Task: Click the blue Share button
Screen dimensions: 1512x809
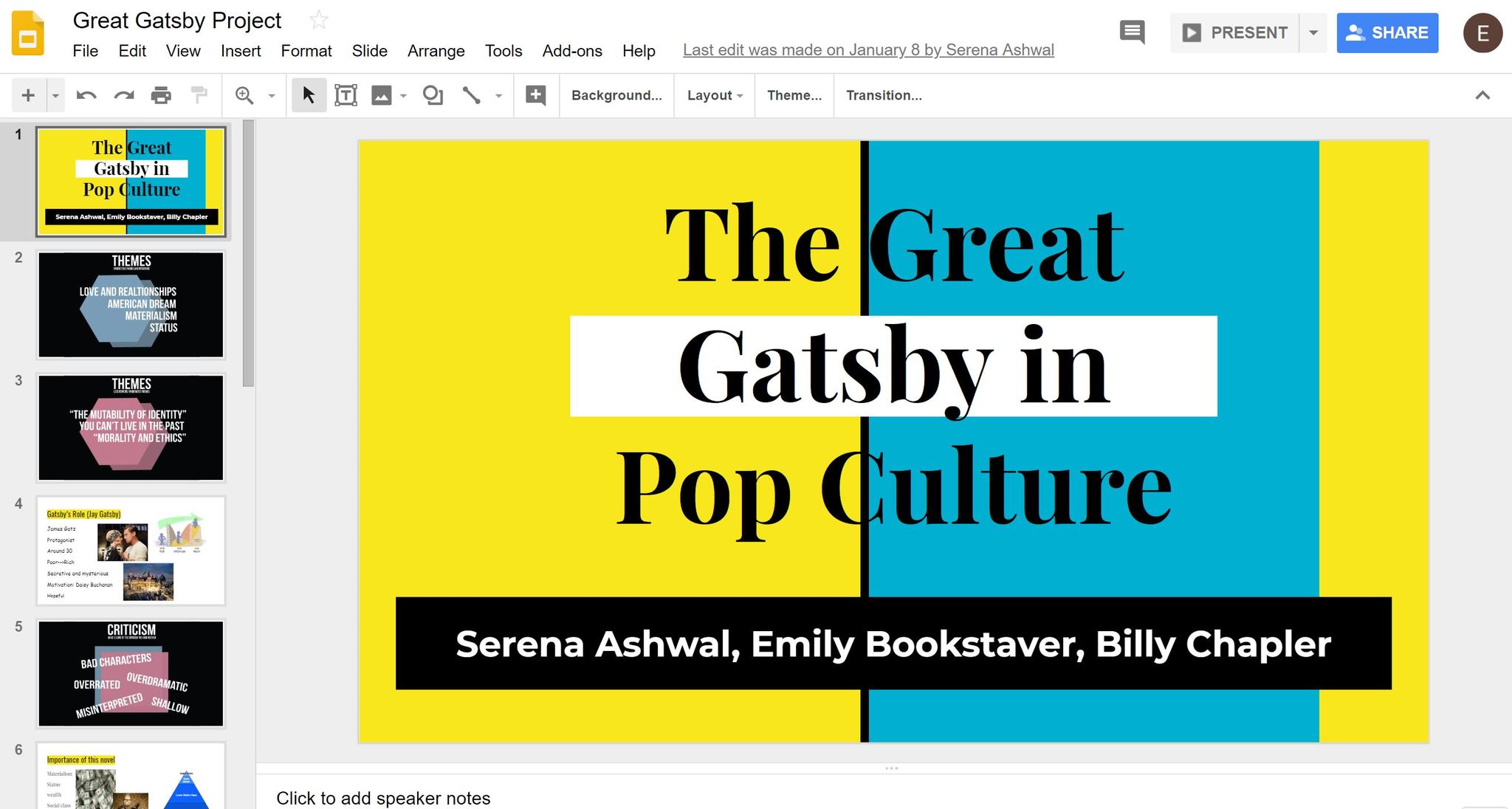Action: tap(1387, 32)
